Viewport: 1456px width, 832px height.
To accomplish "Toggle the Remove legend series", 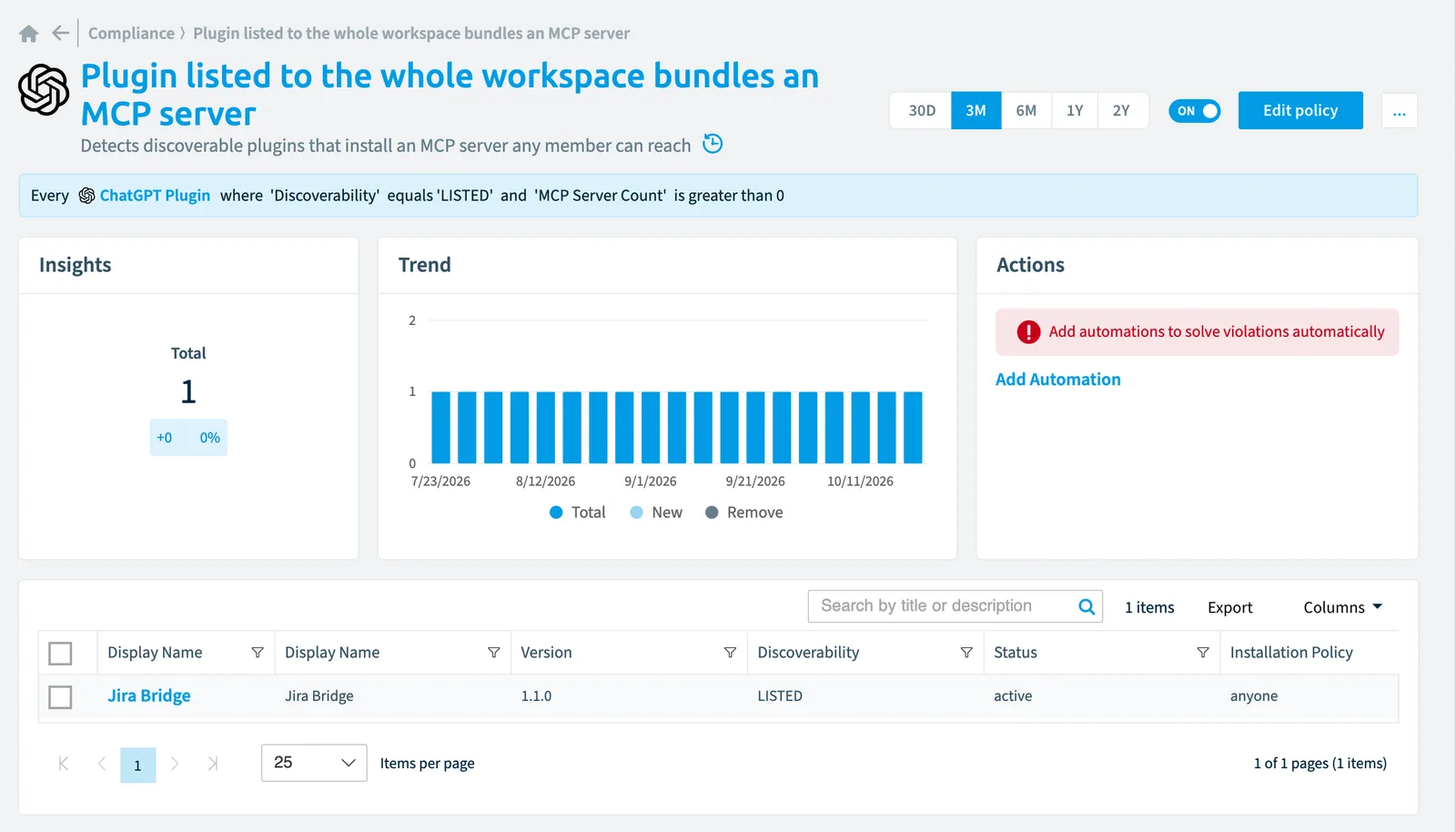I will coord(744,512).
